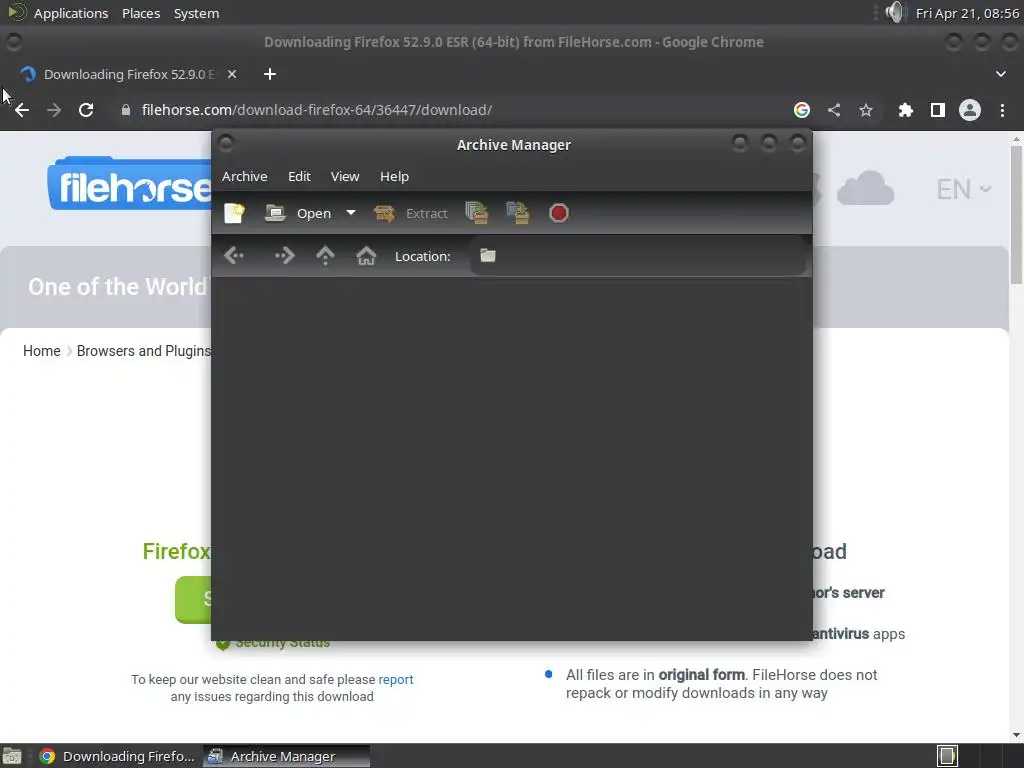Click the Location input field
The width and height of the screenshot is (1024, 768).
pyautogui.click(x=637, y=256)
